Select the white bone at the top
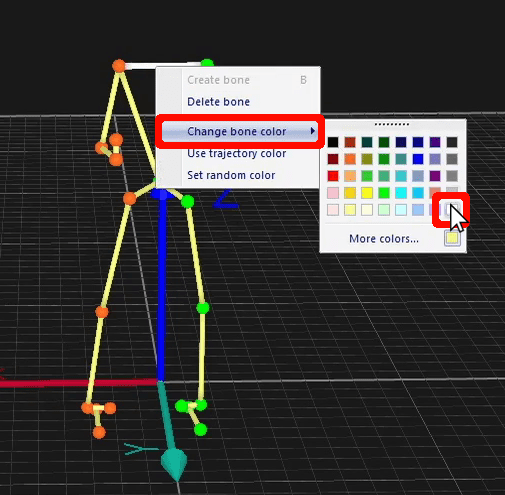 (x=163, y=65)
